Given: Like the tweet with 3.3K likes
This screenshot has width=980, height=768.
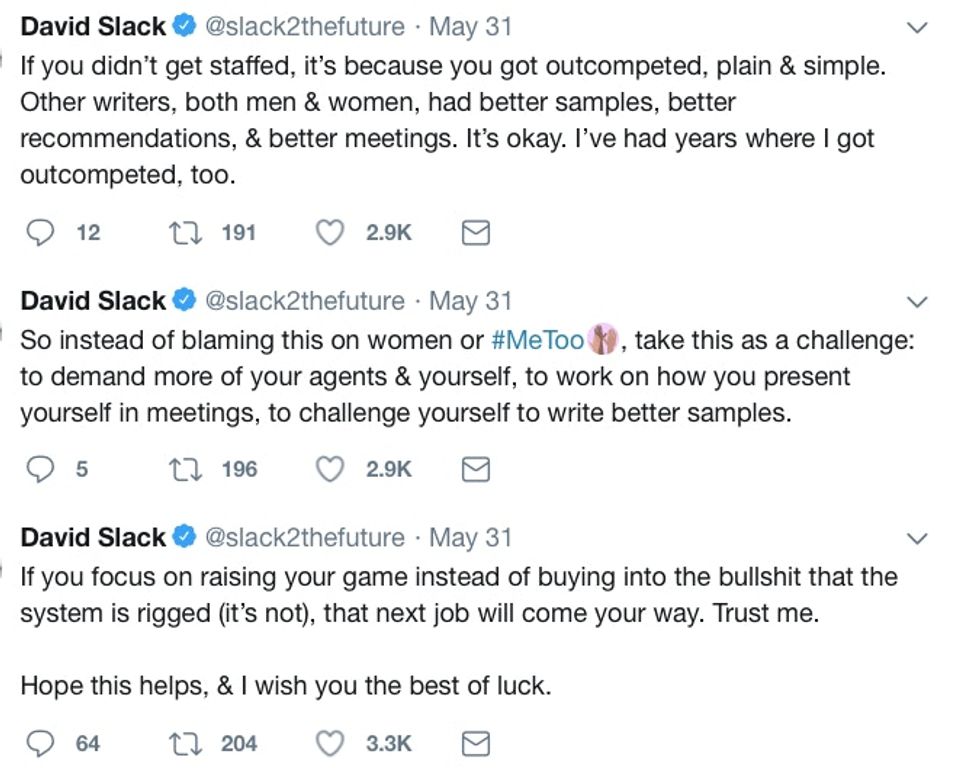Looking at the screenshot, I should coord(329,743).
